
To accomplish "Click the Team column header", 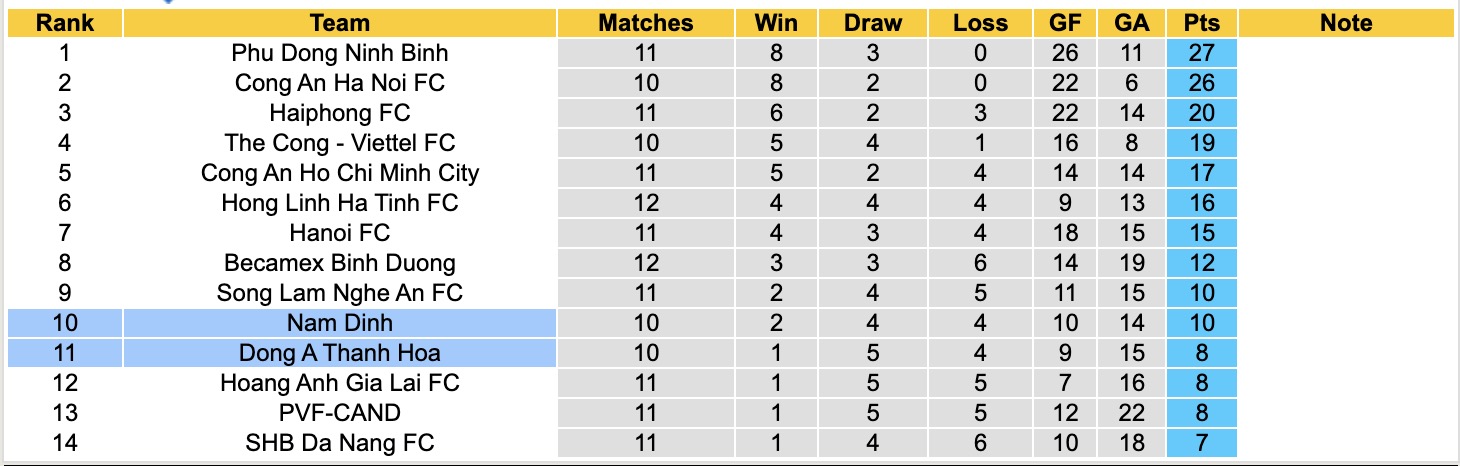I will pyautogui.click(x=339, y=23).
